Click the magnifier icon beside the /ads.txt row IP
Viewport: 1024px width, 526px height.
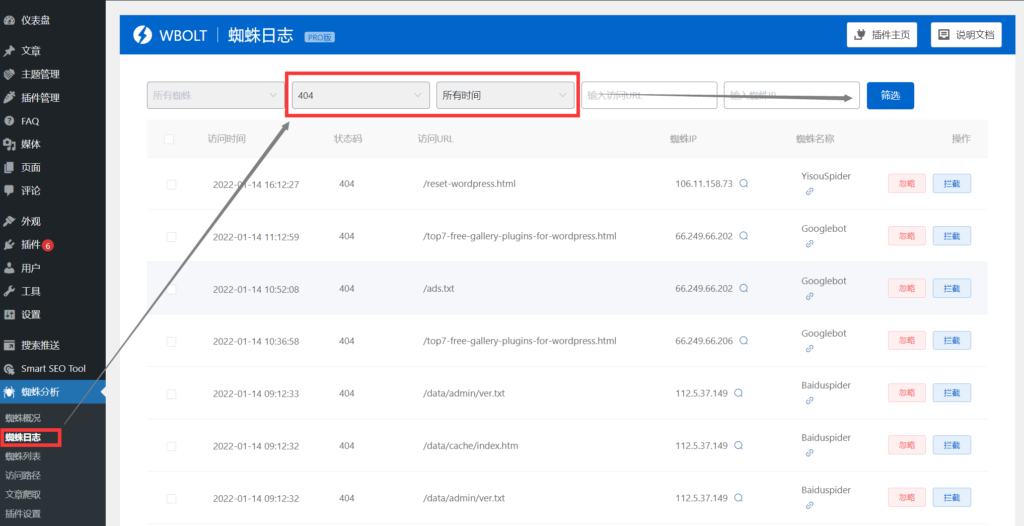[743, 289]
